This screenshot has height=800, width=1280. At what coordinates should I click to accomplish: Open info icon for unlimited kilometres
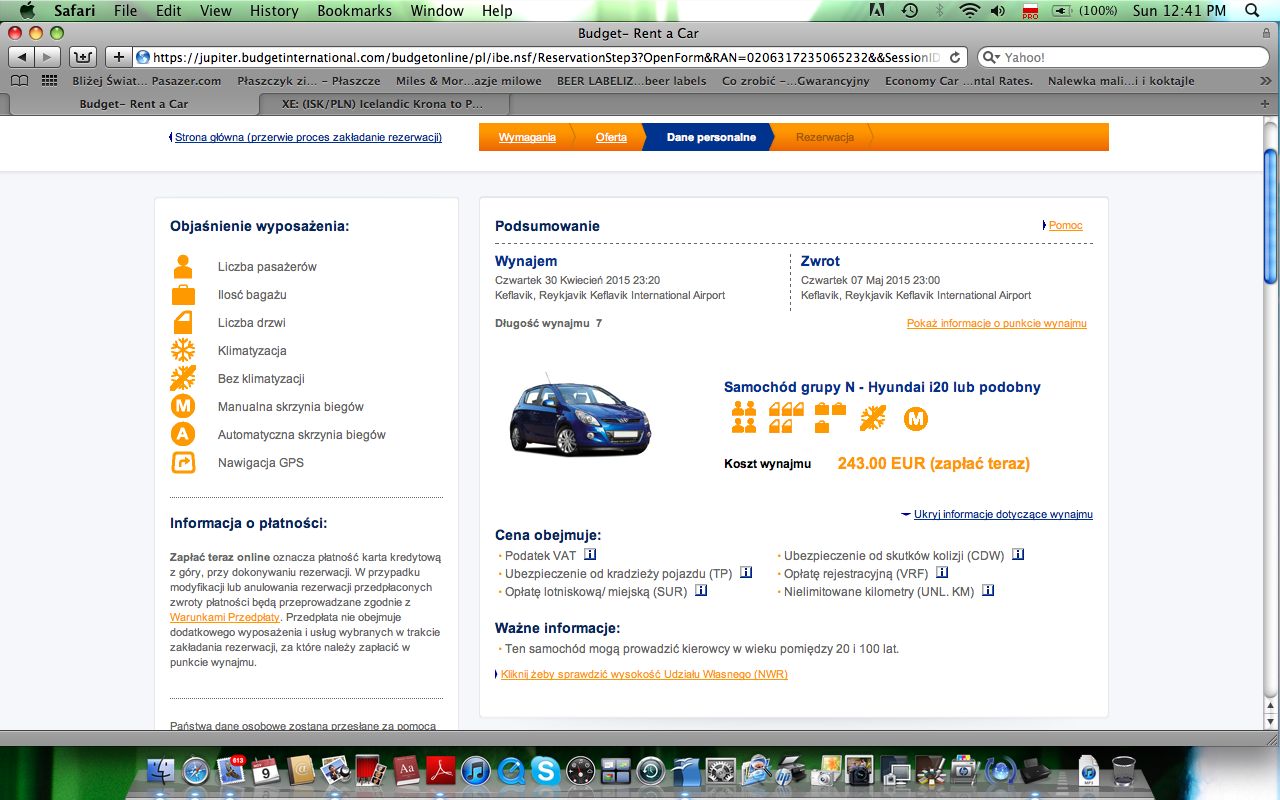pos(988,590)
